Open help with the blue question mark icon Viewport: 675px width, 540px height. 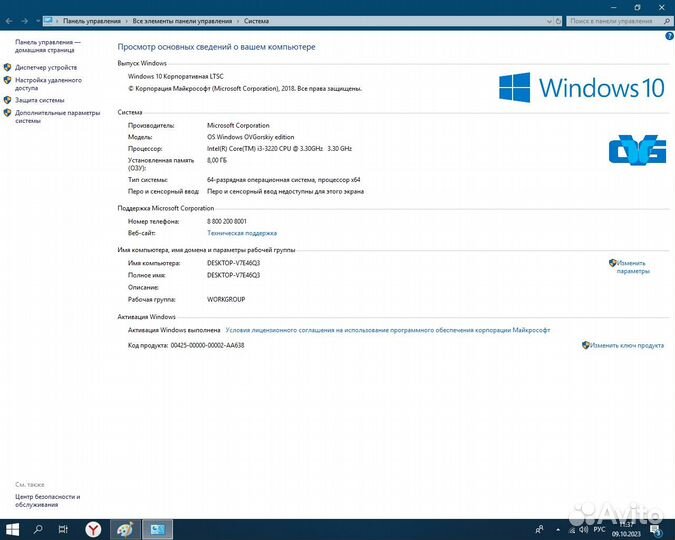[669, 36]
